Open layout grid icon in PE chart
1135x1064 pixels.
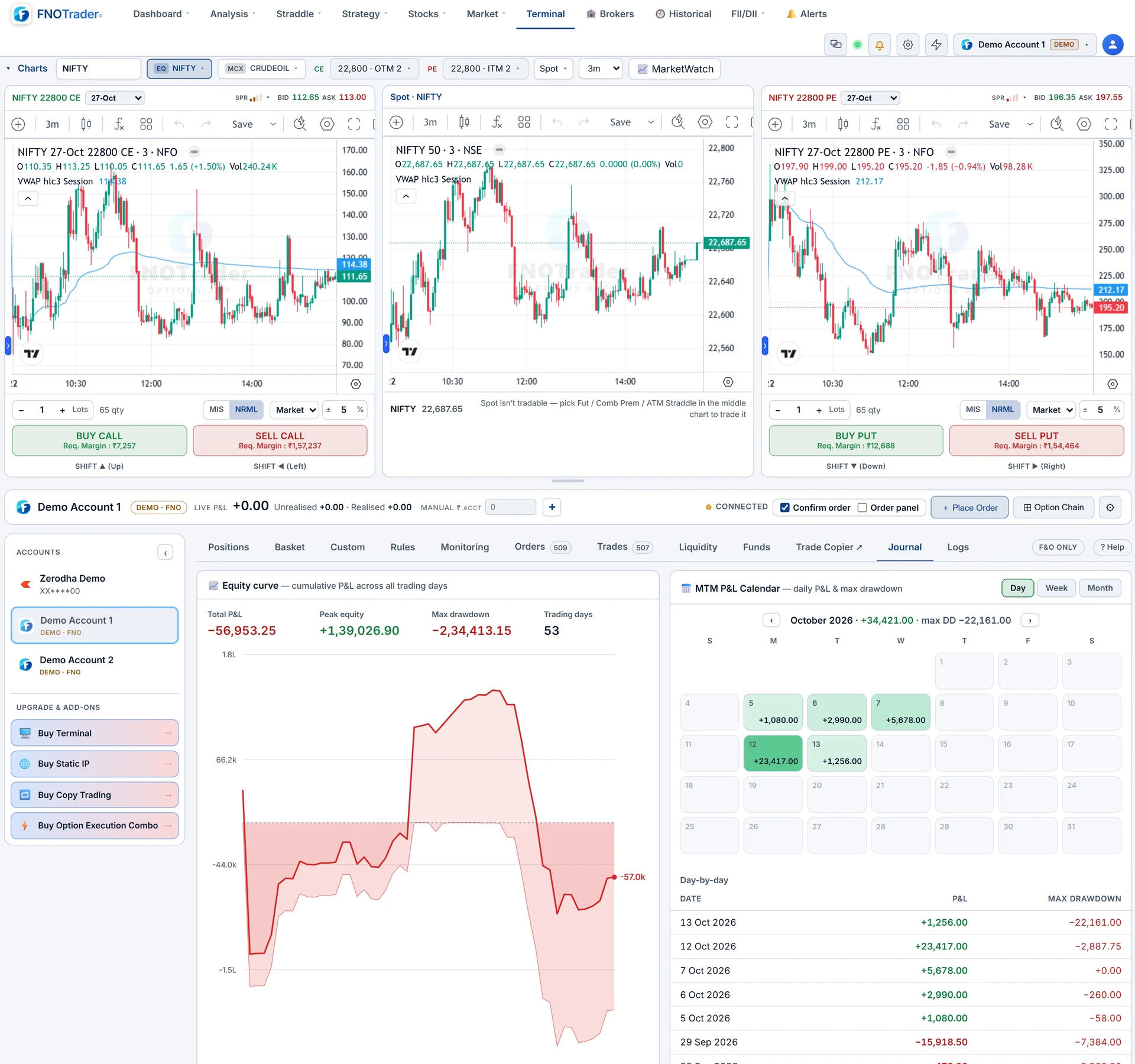tap(903, 124)
